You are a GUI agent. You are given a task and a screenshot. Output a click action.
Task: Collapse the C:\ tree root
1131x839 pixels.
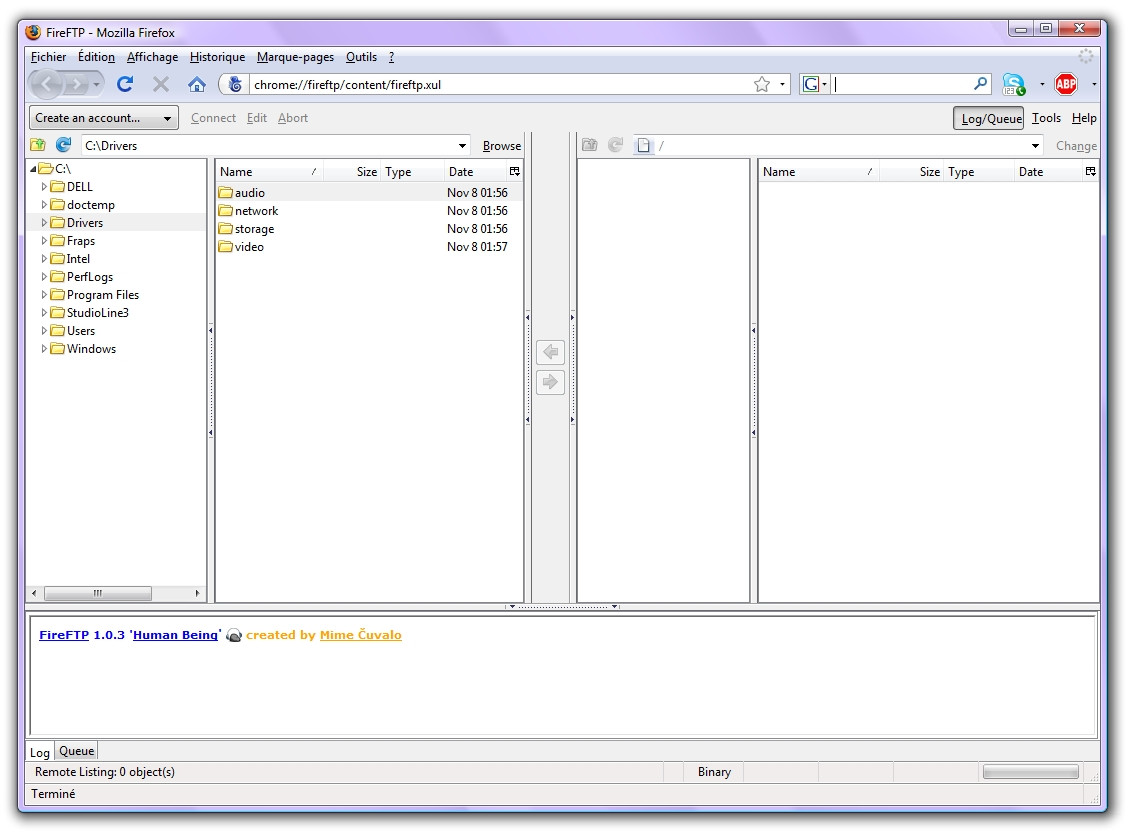pos(33,169)
